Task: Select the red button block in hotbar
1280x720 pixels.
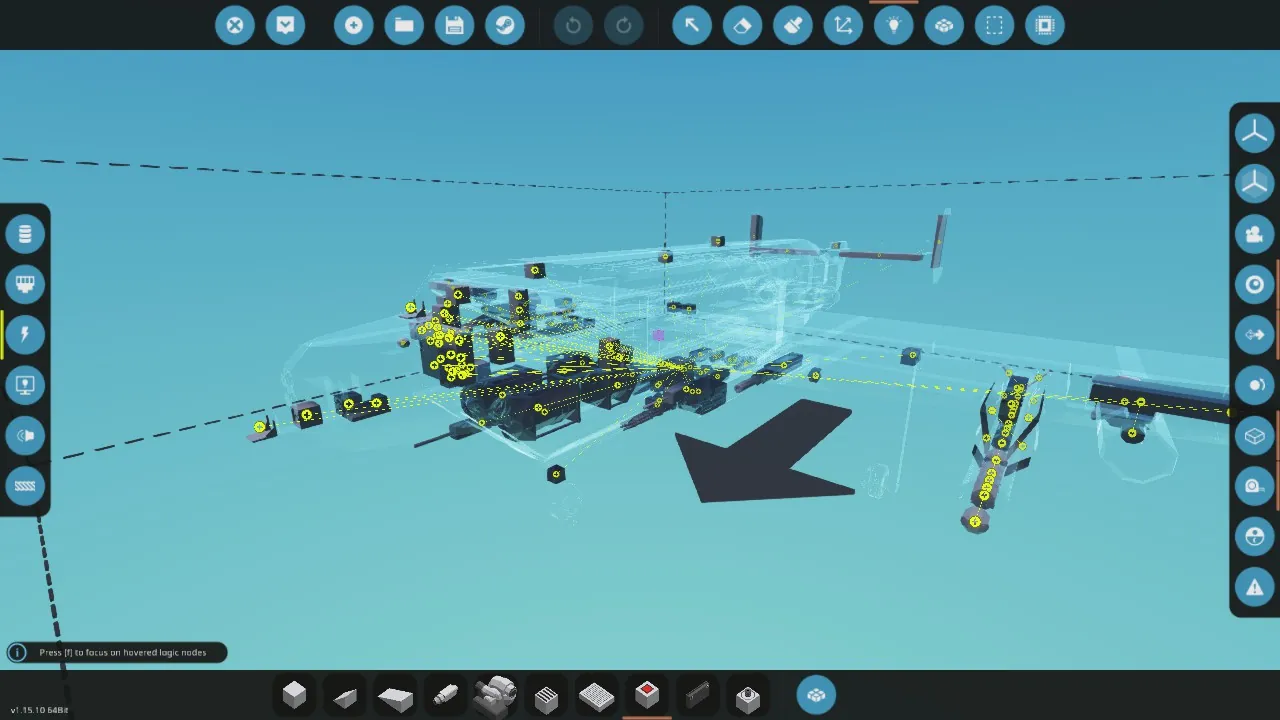Action: pos(647,694)
